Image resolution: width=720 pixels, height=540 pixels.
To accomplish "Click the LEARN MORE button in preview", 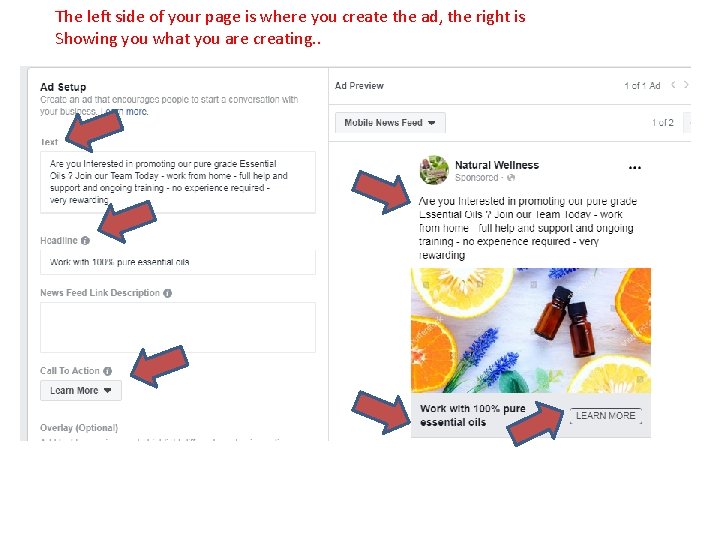I will coord(606,416).
